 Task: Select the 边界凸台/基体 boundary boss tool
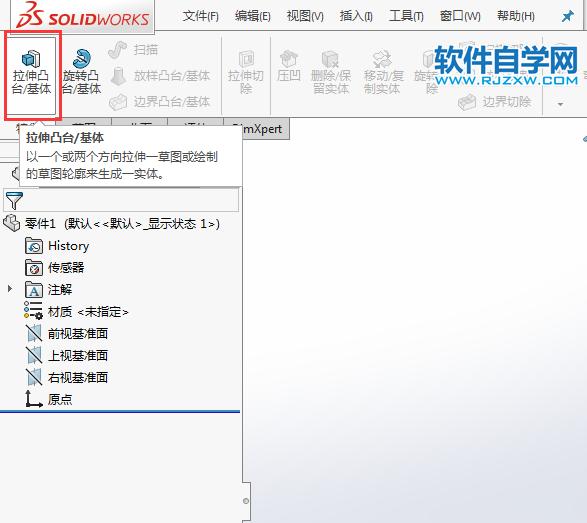pos(160,101)
